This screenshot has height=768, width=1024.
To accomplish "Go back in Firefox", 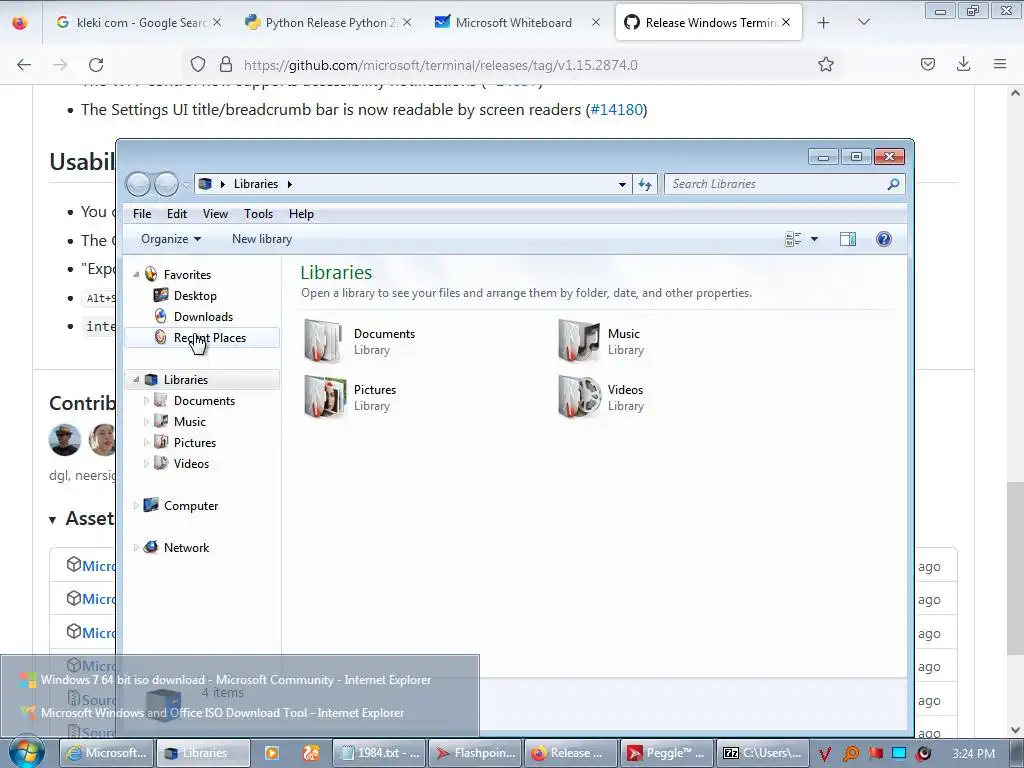I will [x=24, y=65].
